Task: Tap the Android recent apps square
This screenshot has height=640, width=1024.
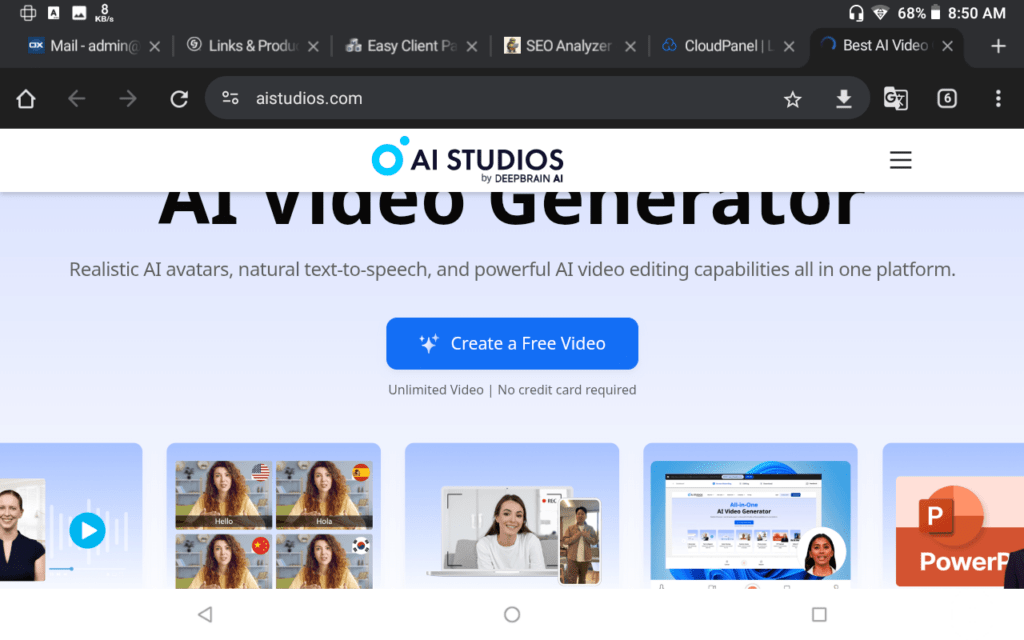Action: pos(819,615)
